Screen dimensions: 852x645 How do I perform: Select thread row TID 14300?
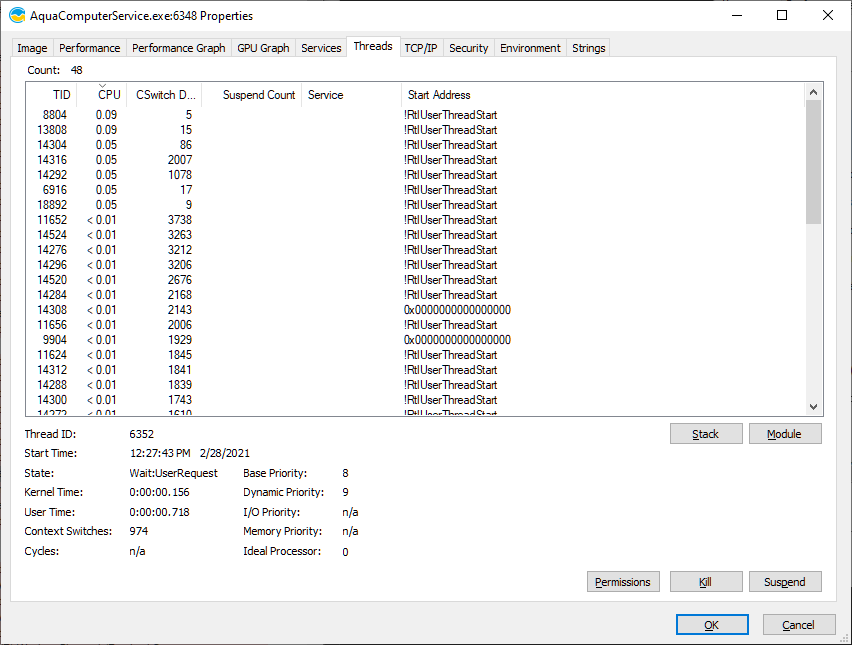point(415,400)
